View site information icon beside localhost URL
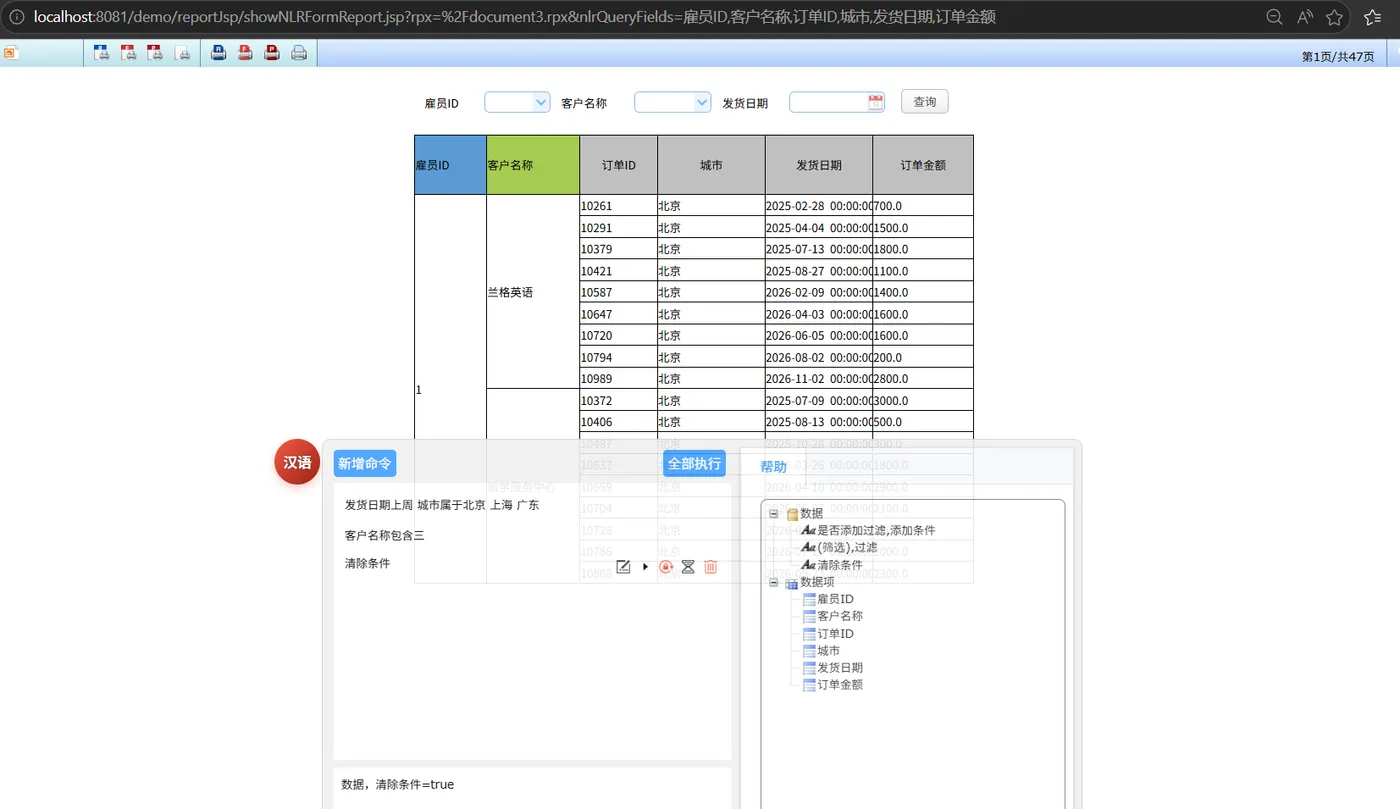 click(17, 17)
